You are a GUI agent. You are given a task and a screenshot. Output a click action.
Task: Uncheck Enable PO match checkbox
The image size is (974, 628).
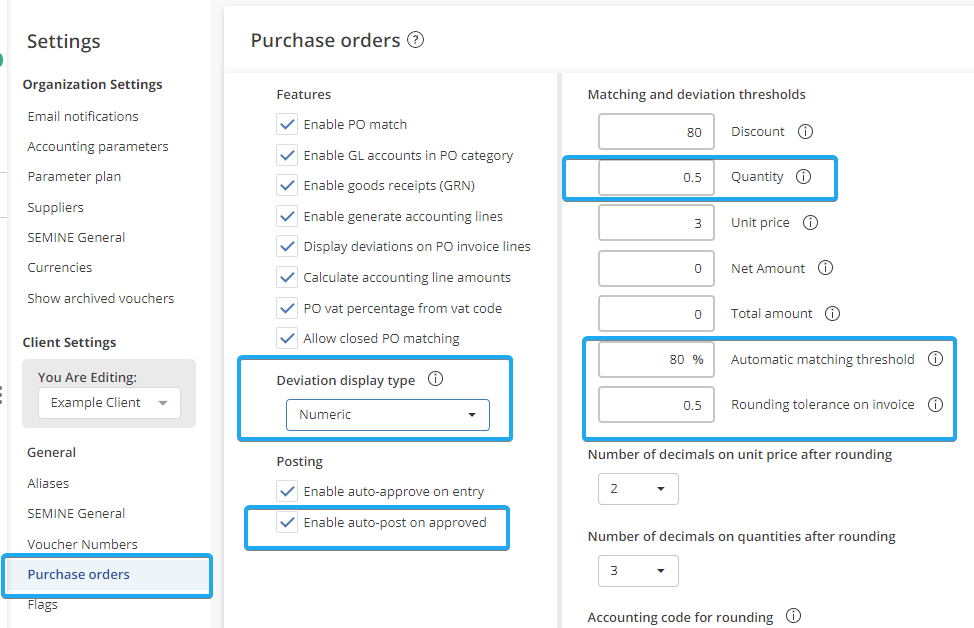[x=287, y=125]
